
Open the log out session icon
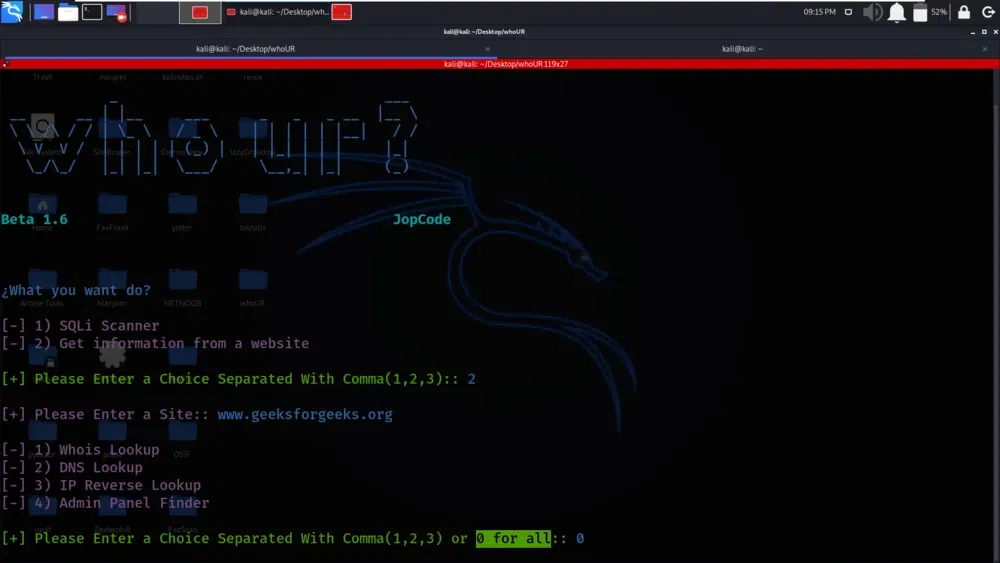pyautogui.click(x=988, y=12)
